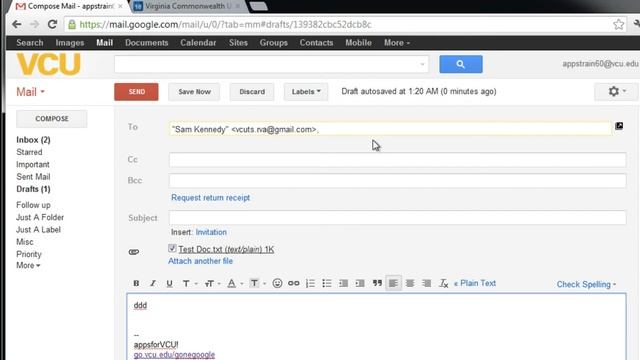This screenshot has height=360, width=640.
Task: Open Images in the top navigation bar
Action: [70, 43]
